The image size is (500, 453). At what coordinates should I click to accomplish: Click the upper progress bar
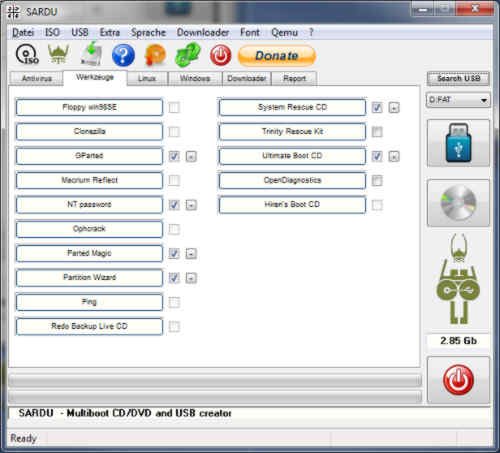point(215,380)
